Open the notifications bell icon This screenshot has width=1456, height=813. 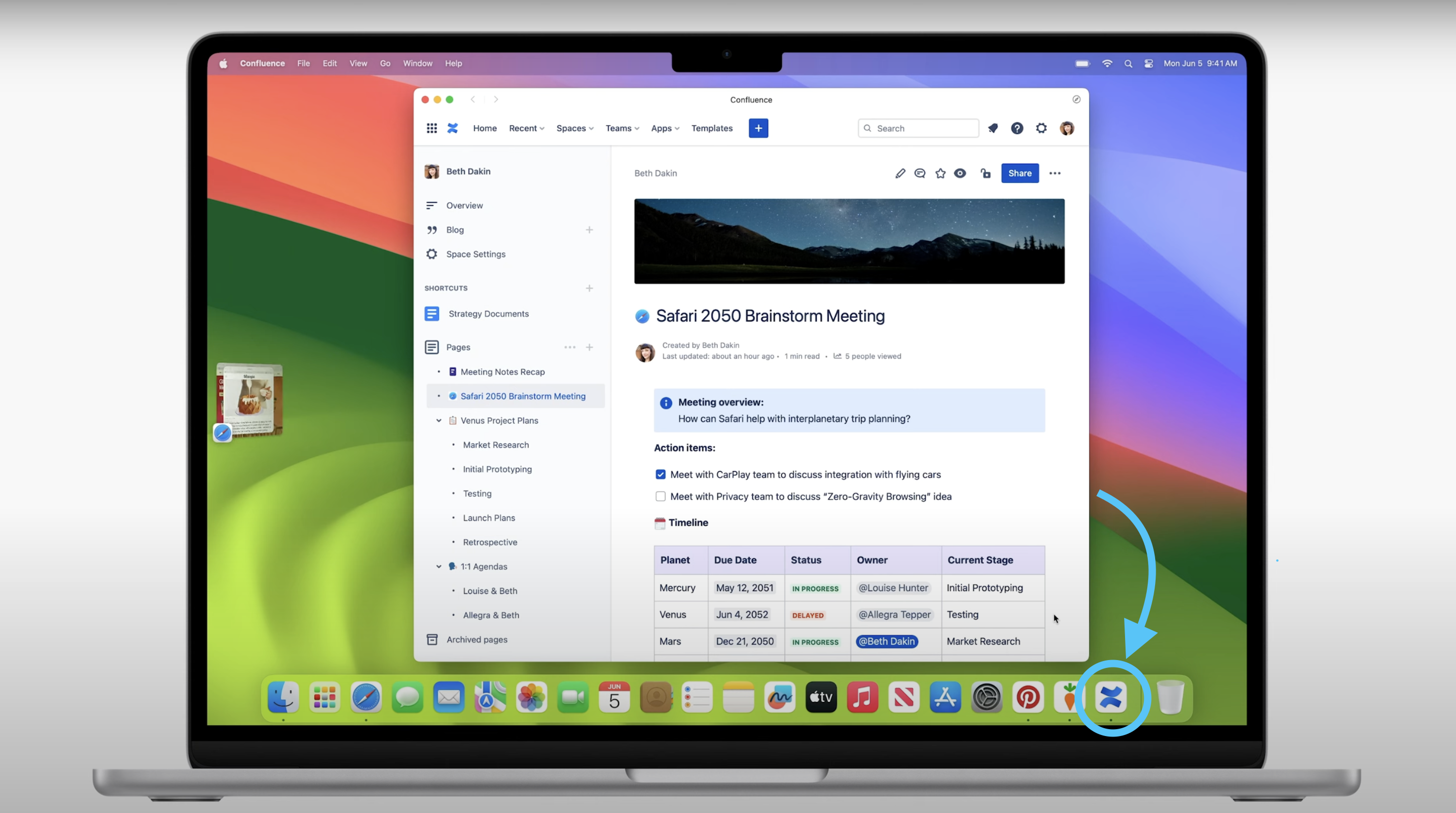[x=992, y=128]
